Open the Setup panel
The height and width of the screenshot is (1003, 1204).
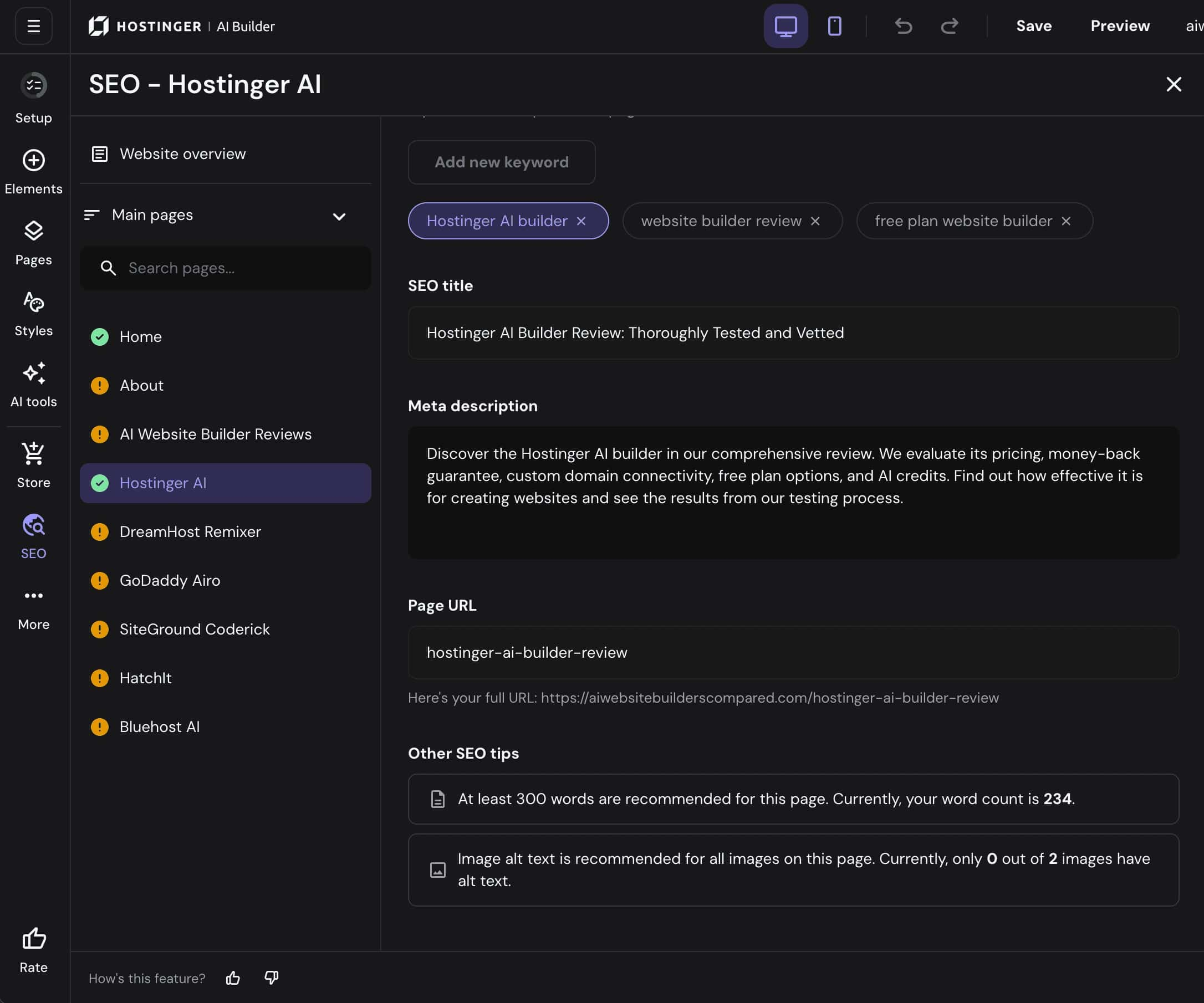pos(34,99)
